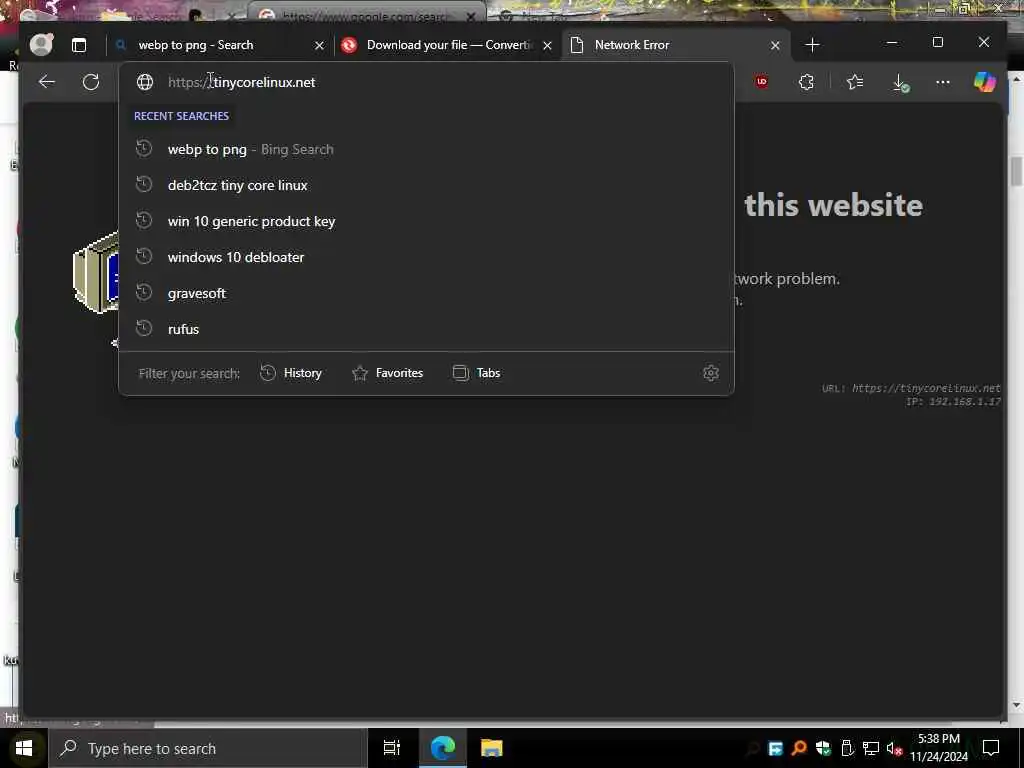Viewport: 1024px width, 768px height.
Task: Open the Settings and more ellipsis
Action: point(942,82)
